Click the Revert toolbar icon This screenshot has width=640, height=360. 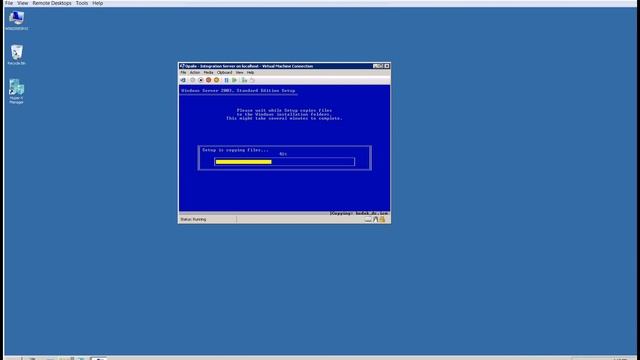click(252, 80)
